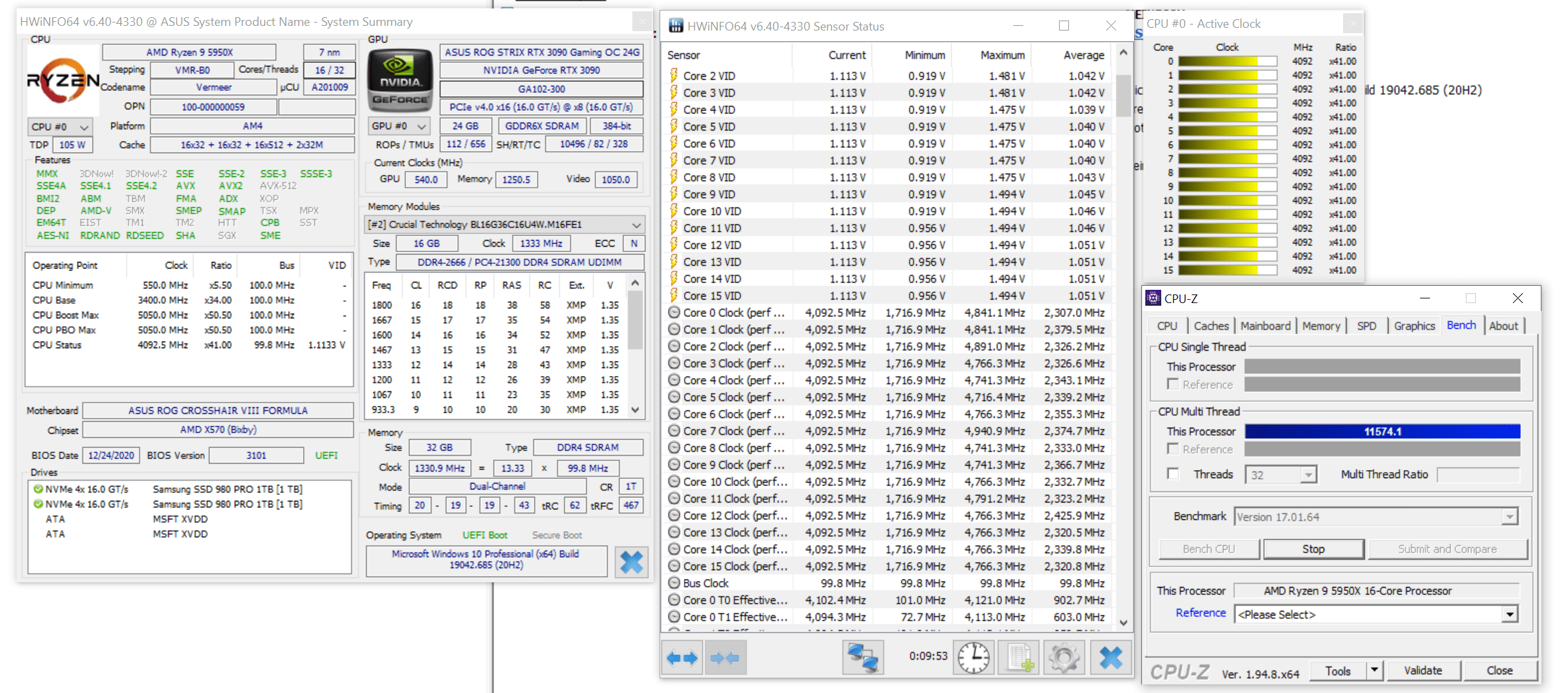Screen dimensions: 1568x693
Task: Click green check icon of second NVMe drive
Action: tap(38, 504)
